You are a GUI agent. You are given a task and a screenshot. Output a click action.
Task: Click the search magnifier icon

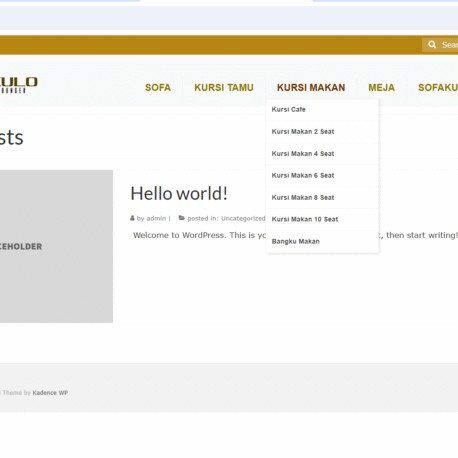(x=432, y=45)
